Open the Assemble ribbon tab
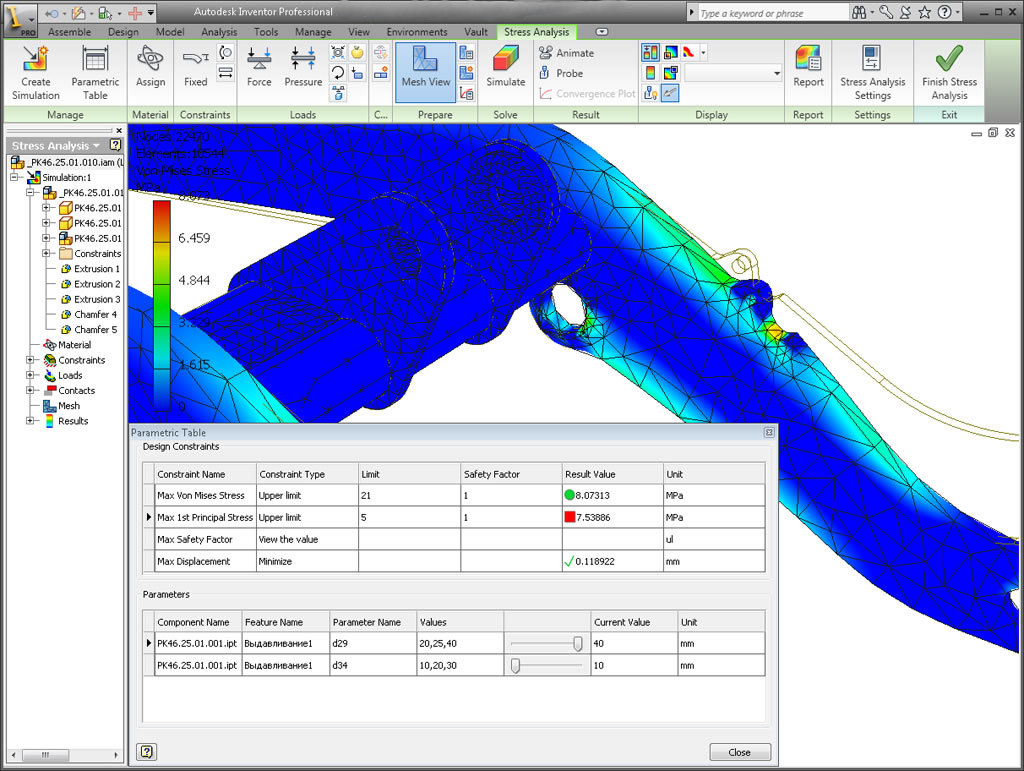Screen dimensions: 1024x771 tap(69, 32)
